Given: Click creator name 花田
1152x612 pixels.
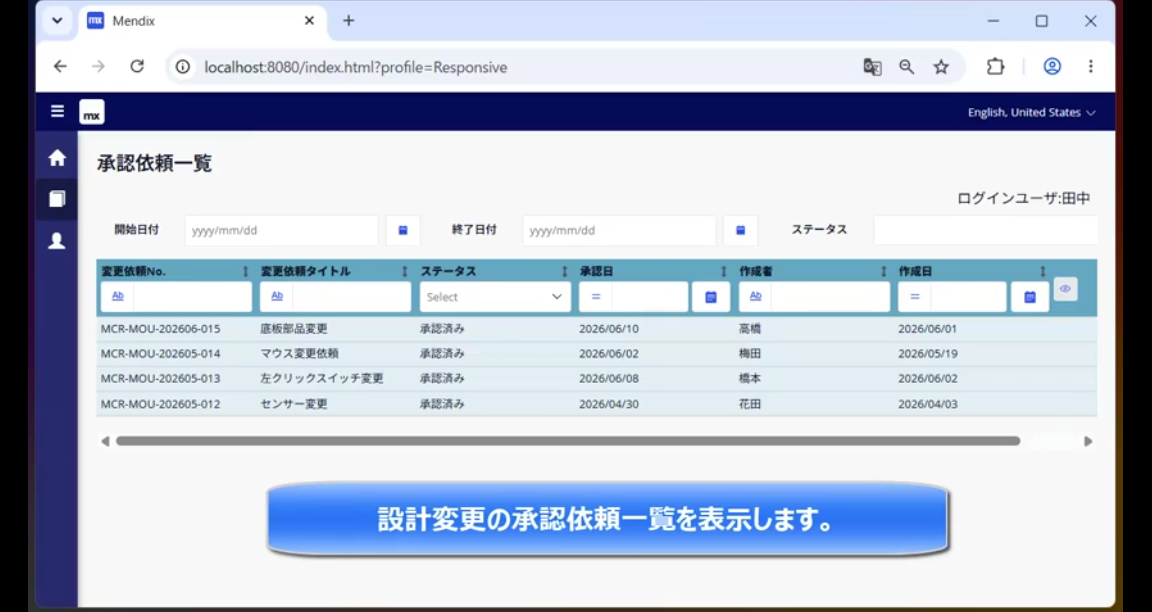Looking at the screenshot, I should [x=750, y=404].
